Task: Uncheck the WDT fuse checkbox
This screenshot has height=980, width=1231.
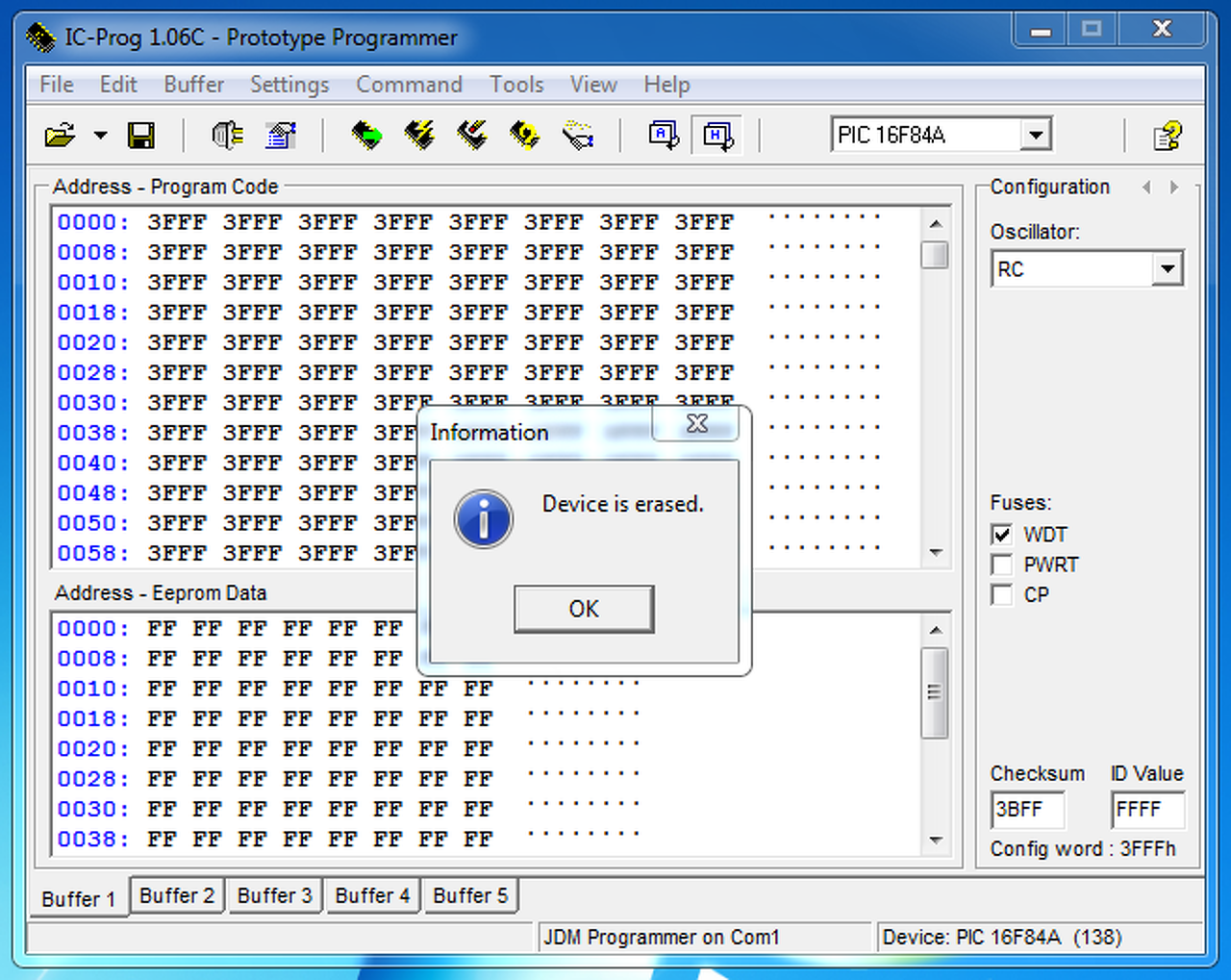Action: (x=1002, y=535)
